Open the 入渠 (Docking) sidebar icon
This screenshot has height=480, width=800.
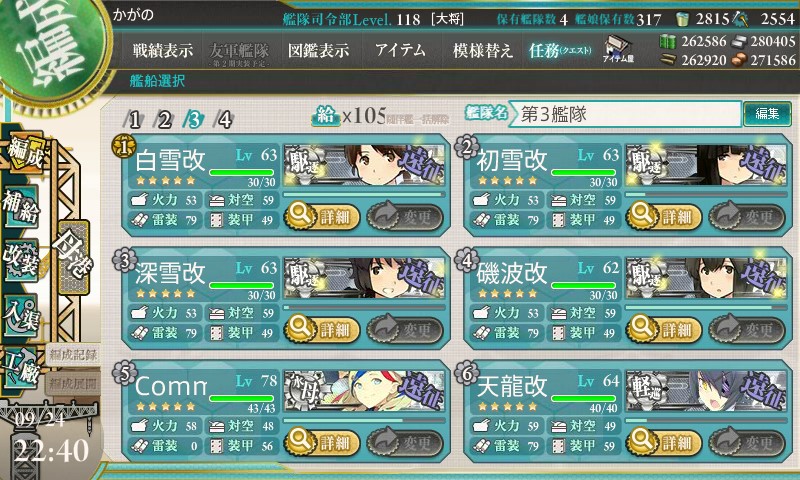21,315
